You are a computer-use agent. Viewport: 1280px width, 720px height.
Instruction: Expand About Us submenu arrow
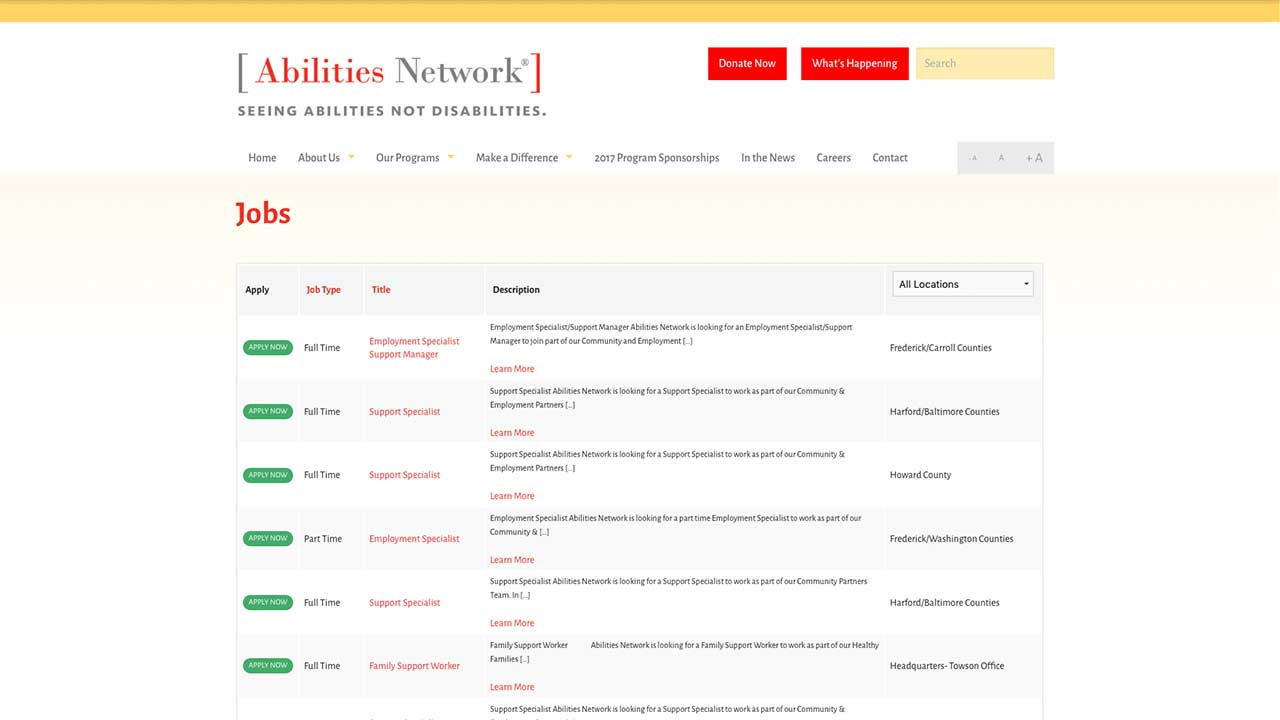[351, 156]
